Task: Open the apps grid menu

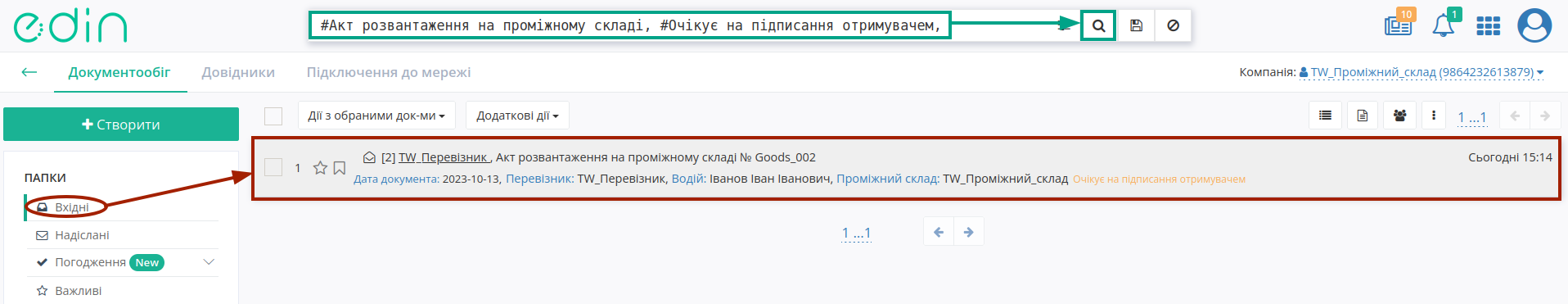Action: [x=1488, y=26]
